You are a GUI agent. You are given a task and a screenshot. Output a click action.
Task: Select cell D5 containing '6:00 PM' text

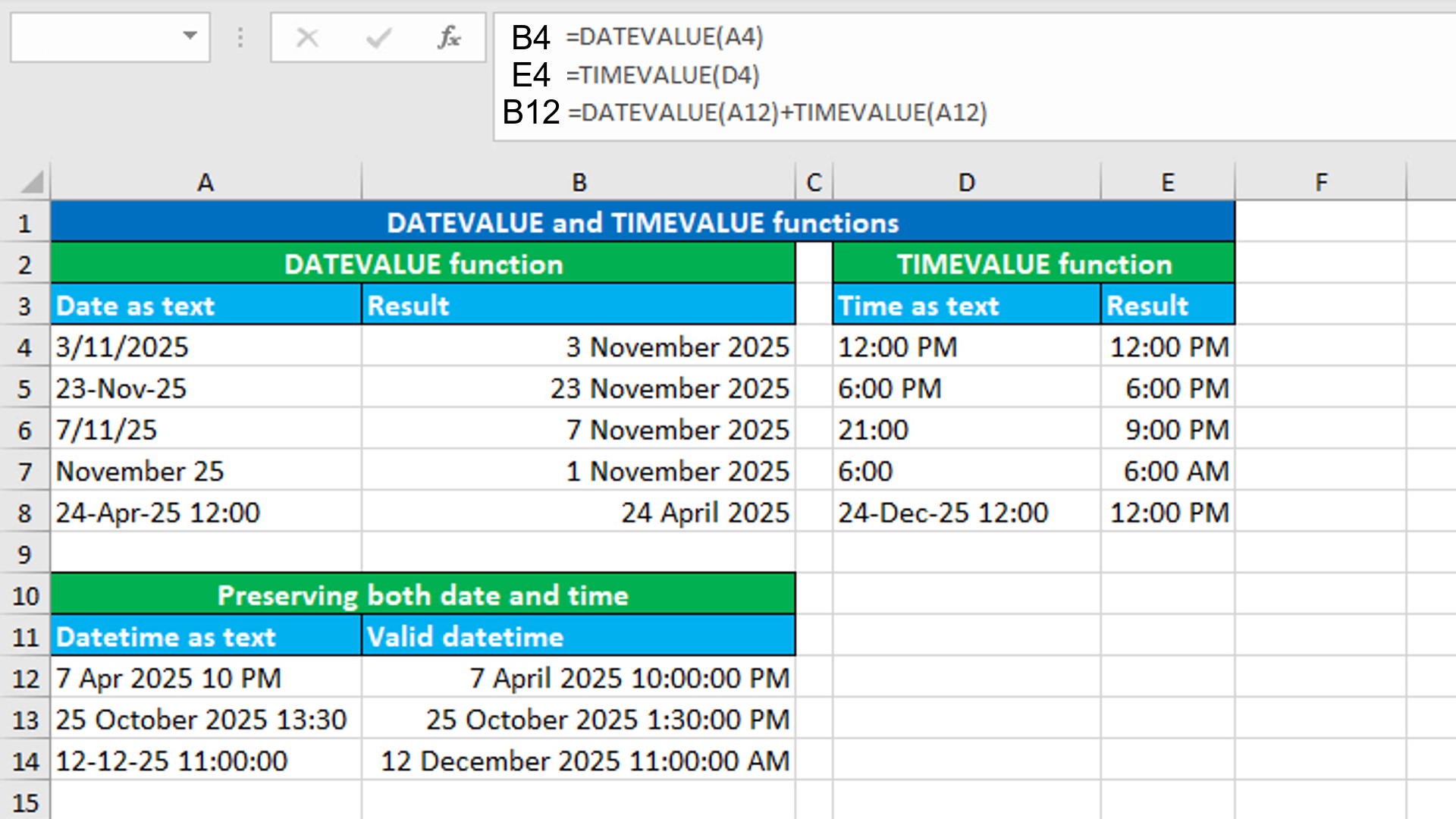pos(967,388)
